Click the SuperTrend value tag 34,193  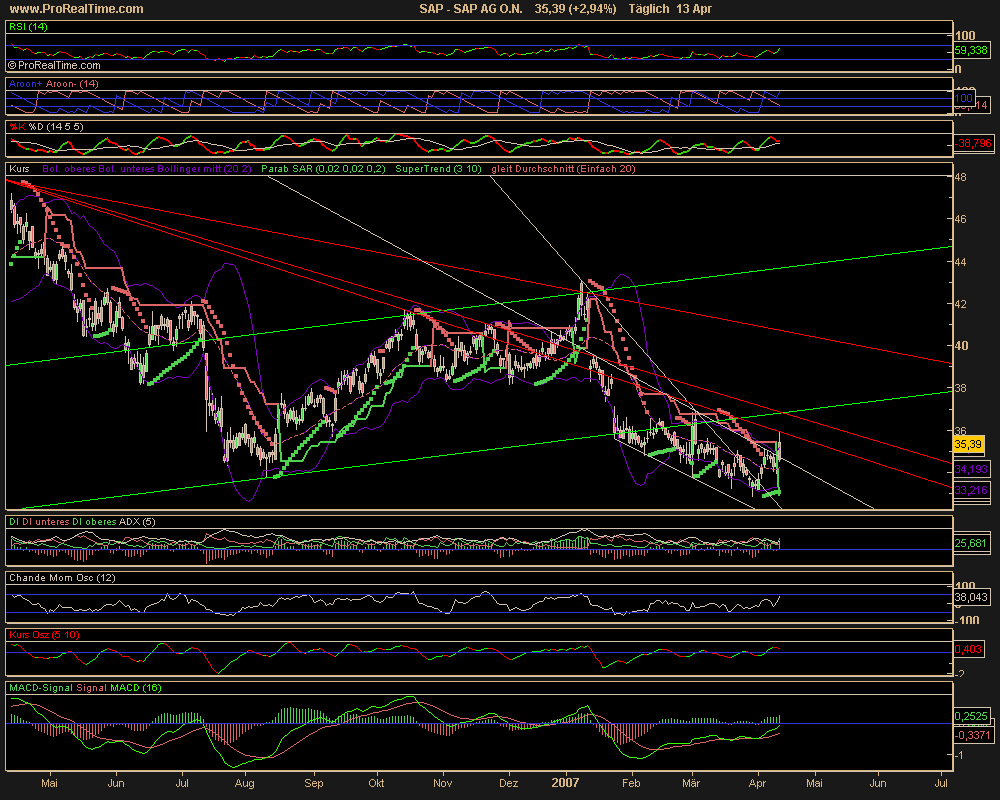[x=971, y=468]
